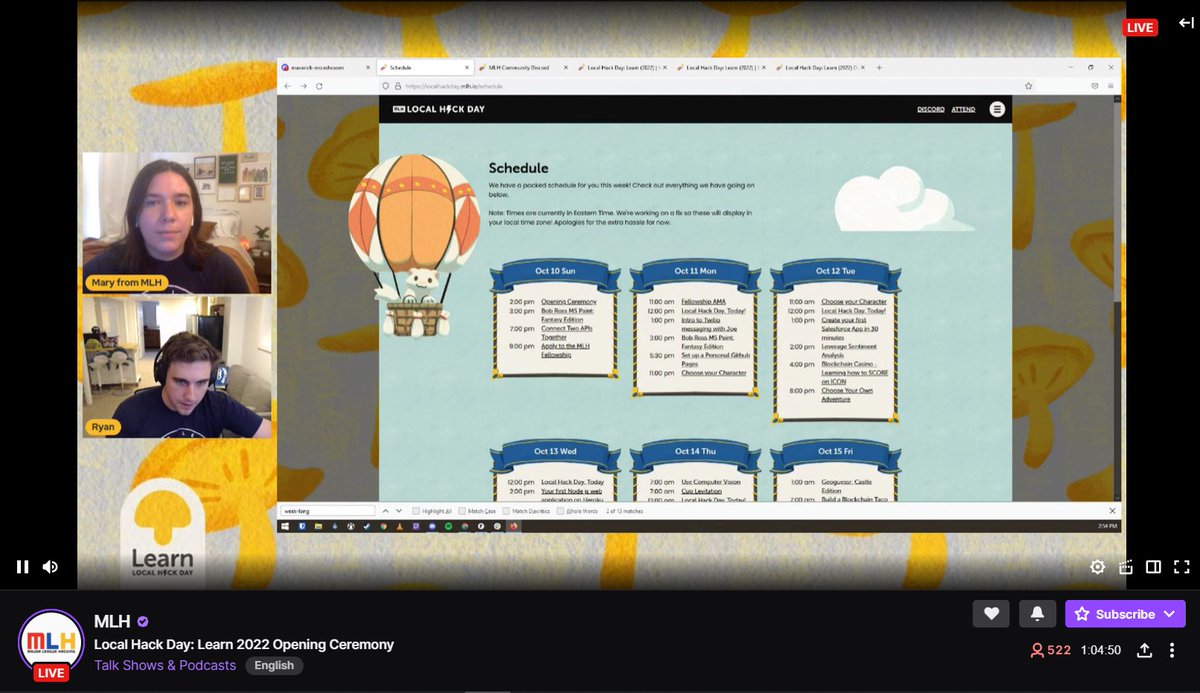Collapse the chat panel arrow

tap(1186, 23)
